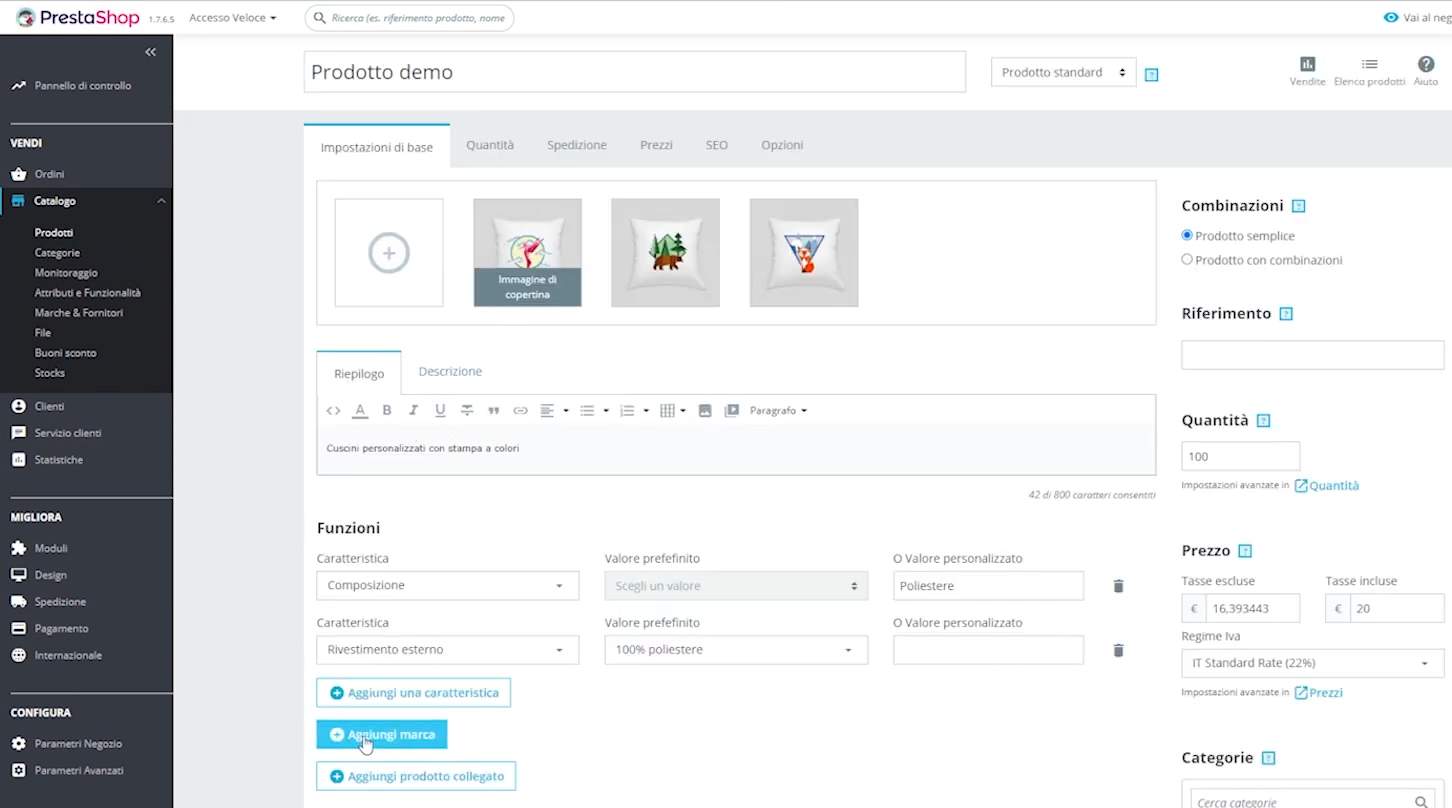This screenshot has width=1452, height=808.
Task: Click the Italic formatting icon
Action: (413, 410)
